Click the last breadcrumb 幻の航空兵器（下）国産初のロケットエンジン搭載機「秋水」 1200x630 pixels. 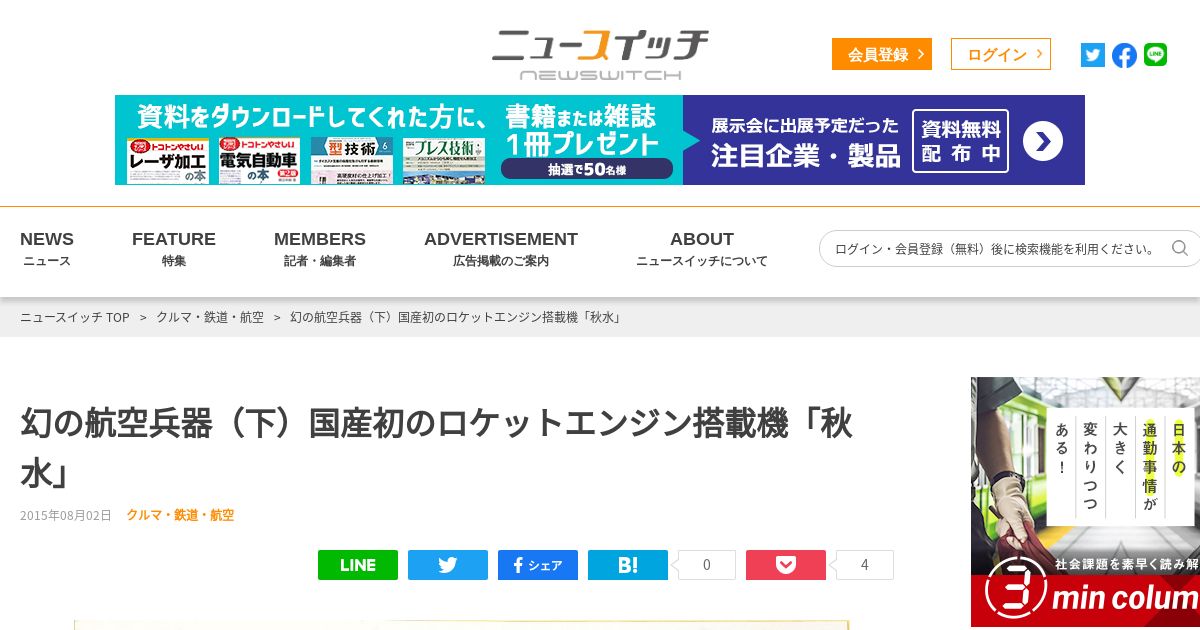pyautogui.click(x=457, y=317)
